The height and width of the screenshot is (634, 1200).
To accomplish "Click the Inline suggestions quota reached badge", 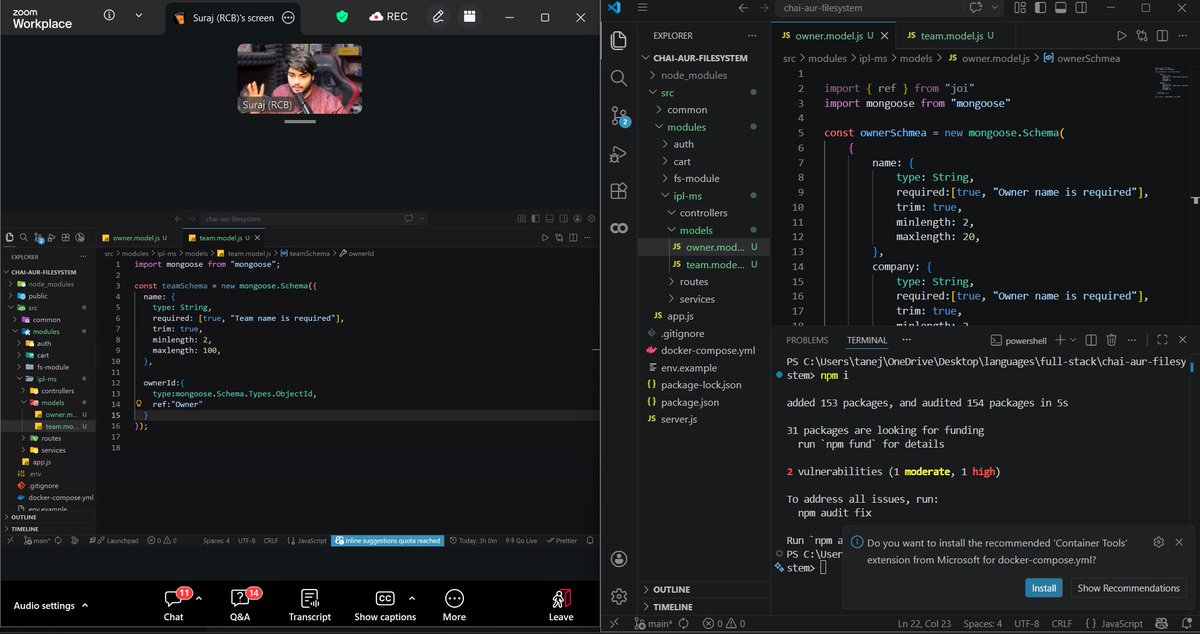I will point(387,540).
